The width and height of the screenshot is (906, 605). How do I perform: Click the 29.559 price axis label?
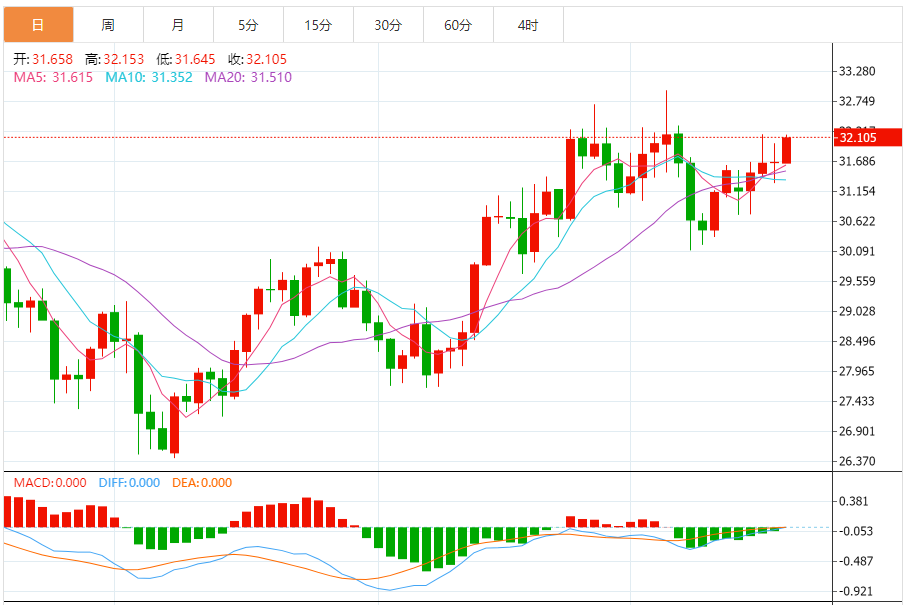click(x=857, y=282)
